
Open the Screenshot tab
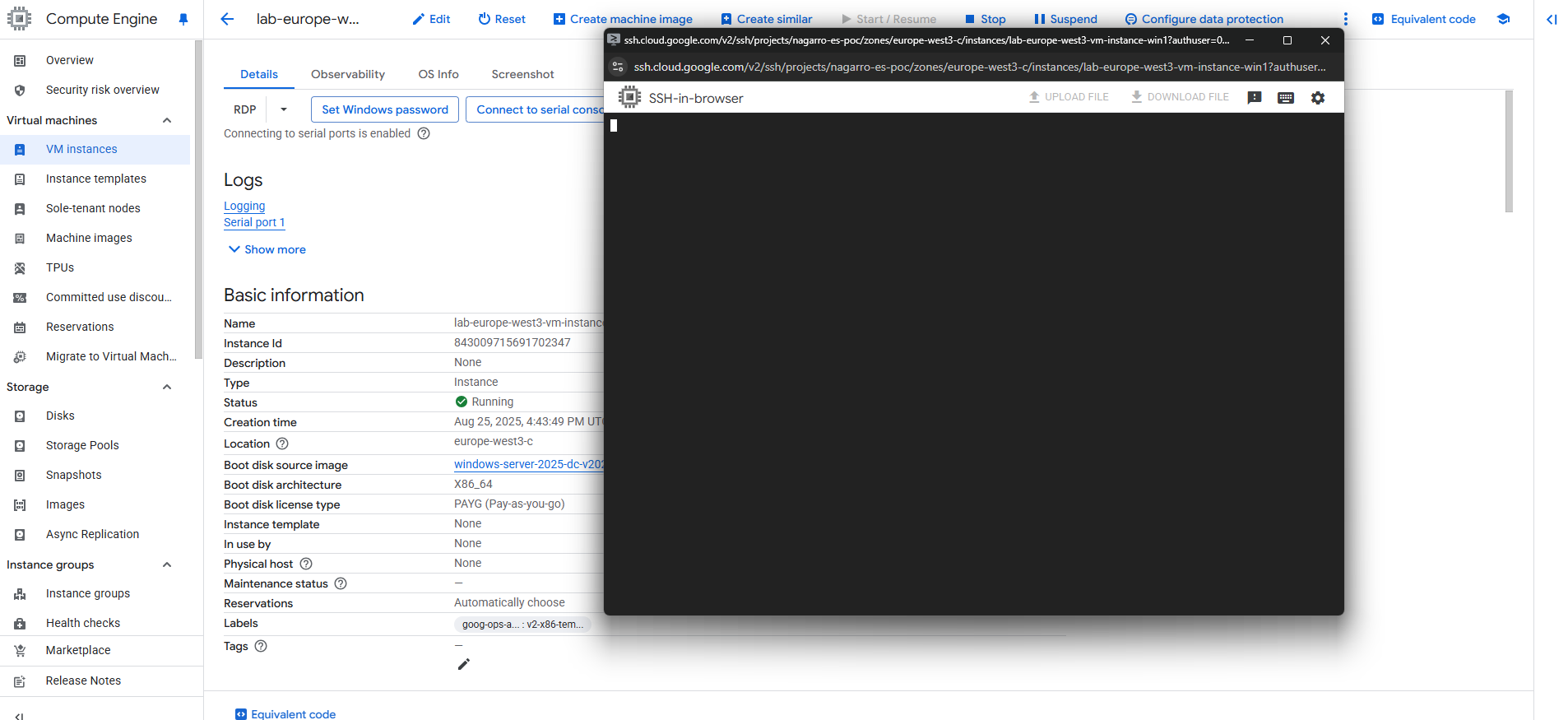(x=522, y=74)
